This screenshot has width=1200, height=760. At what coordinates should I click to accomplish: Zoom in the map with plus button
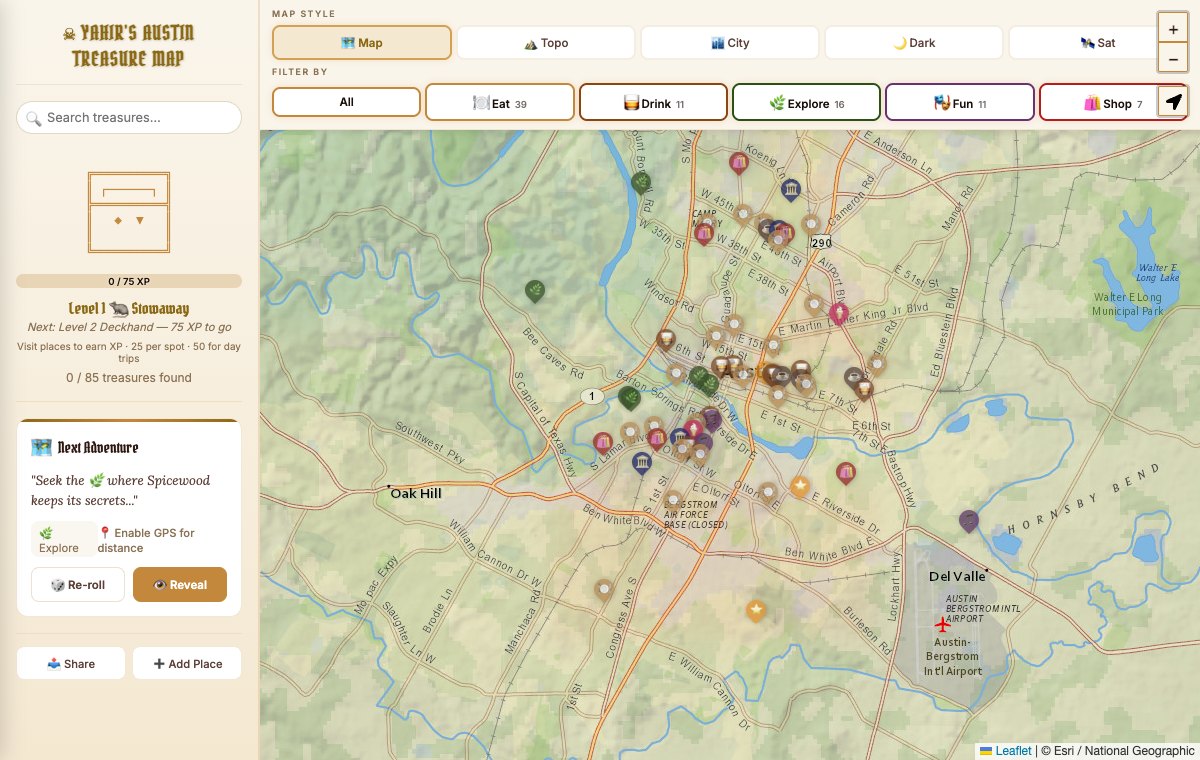click(x=1172, y=30)
